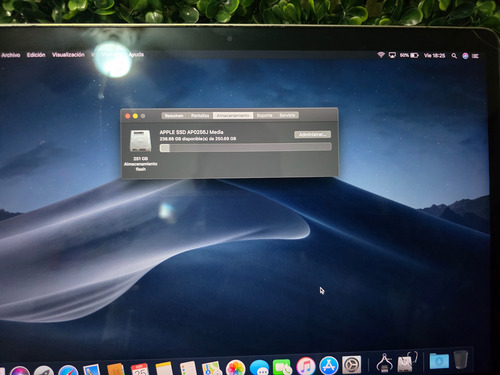Viewport: 500px width, 375px height.
Task: Click the Administrar... button
Action: 312,134
